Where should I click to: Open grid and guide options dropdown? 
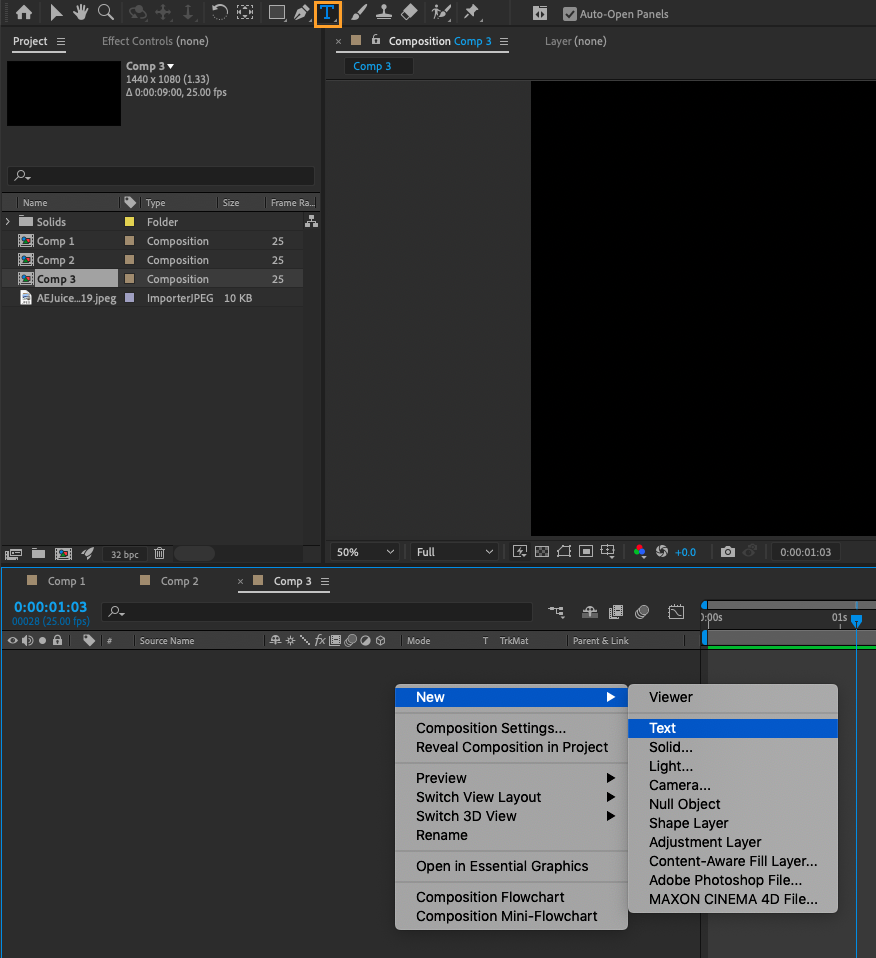[608, 552]
